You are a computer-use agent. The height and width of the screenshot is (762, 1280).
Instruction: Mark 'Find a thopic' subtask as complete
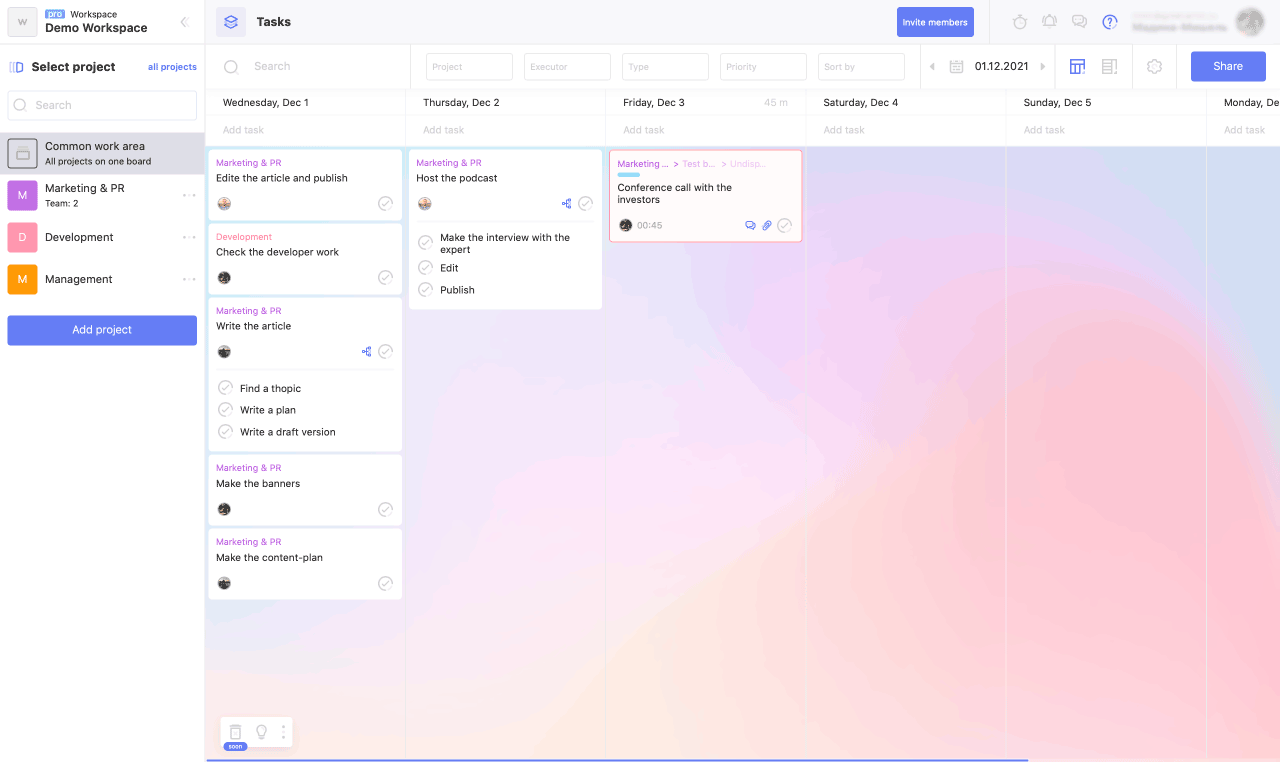coord(226,388)
